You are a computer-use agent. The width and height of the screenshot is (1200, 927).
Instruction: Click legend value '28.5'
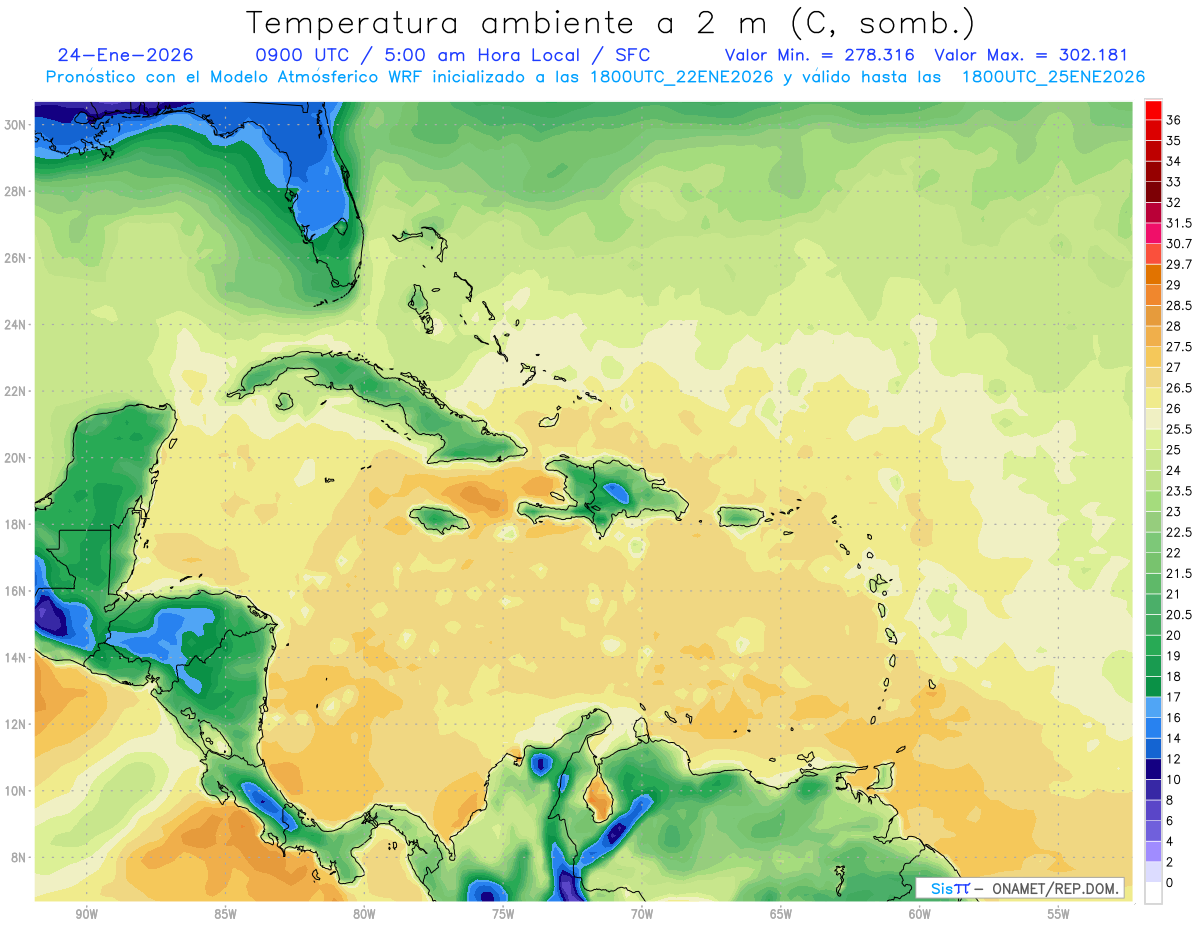(x=1178, y=305)
